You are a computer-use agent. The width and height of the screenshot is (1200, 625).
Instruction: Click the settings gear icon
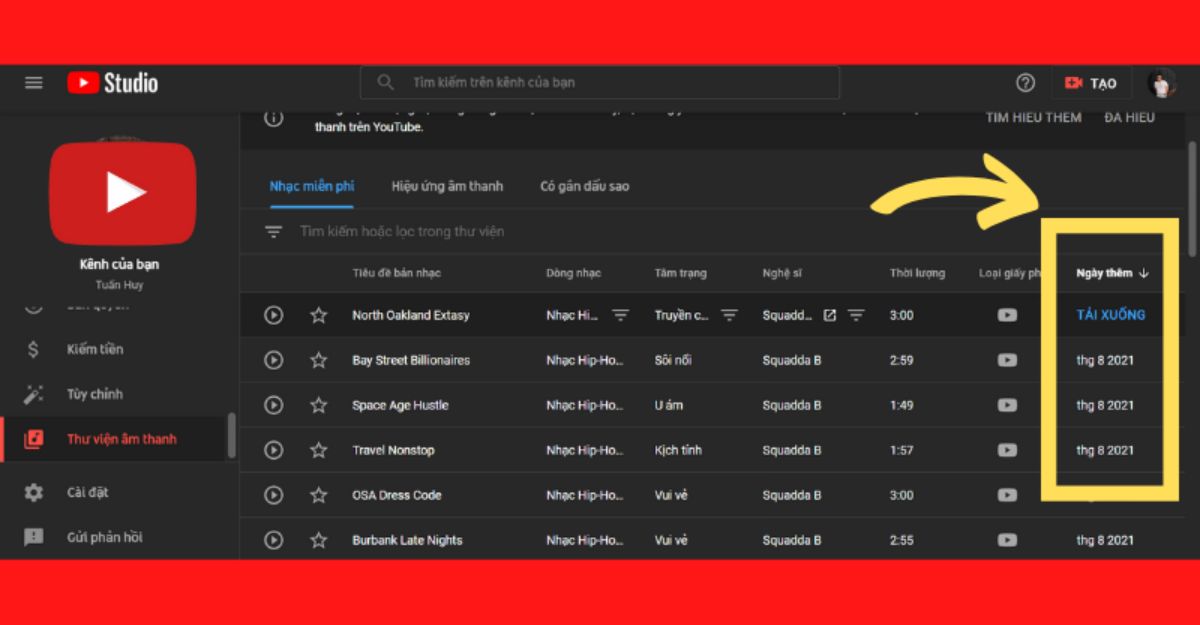pos(33,492)
